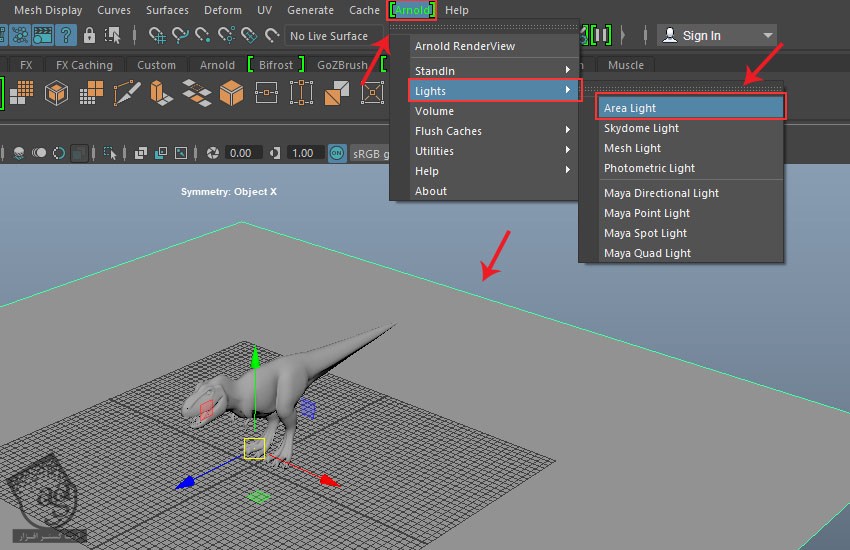Toggle snap to view planes icon

249,36
